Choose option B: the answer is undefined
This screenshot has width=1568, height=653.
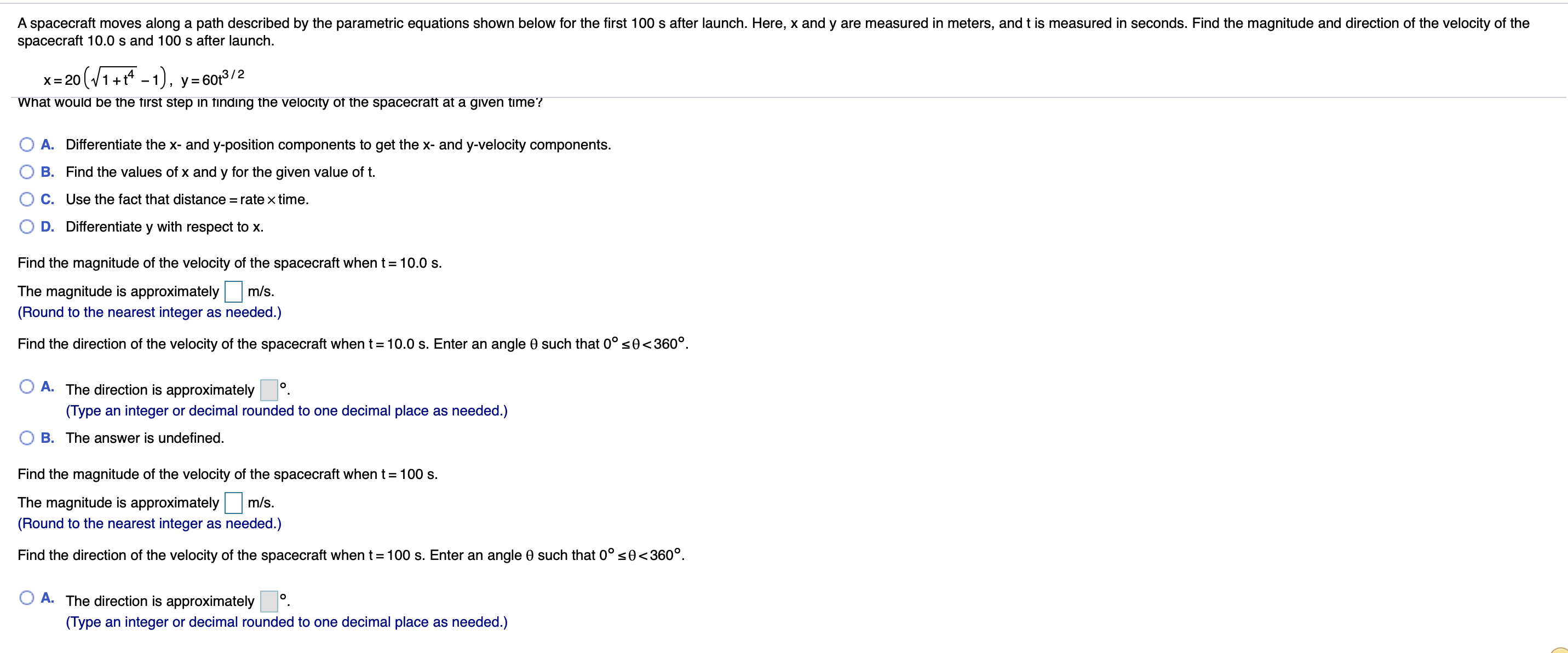(x=26, y=437)
